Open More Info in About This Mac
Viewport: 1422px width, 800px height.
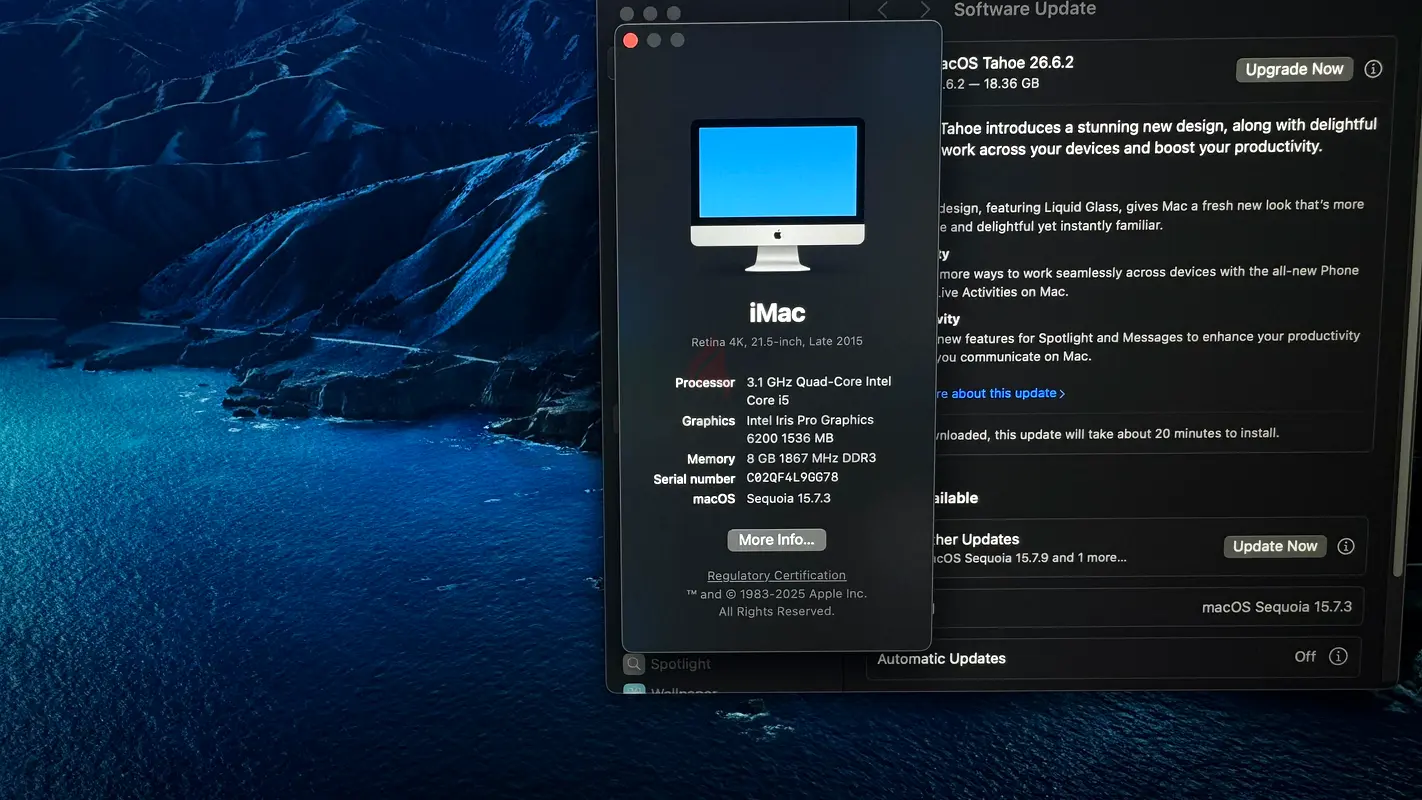tap(776, 540)
